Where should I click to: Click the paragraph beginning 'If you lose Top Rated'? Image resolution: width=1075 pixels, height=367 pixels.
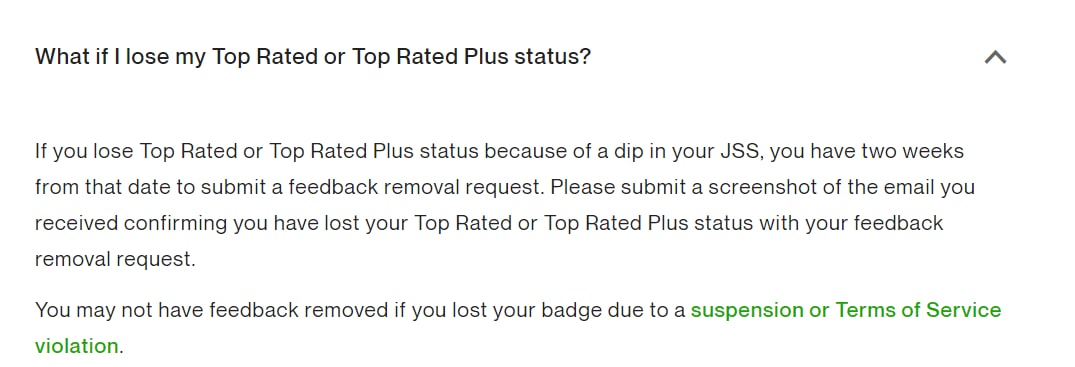pos(505,205)
